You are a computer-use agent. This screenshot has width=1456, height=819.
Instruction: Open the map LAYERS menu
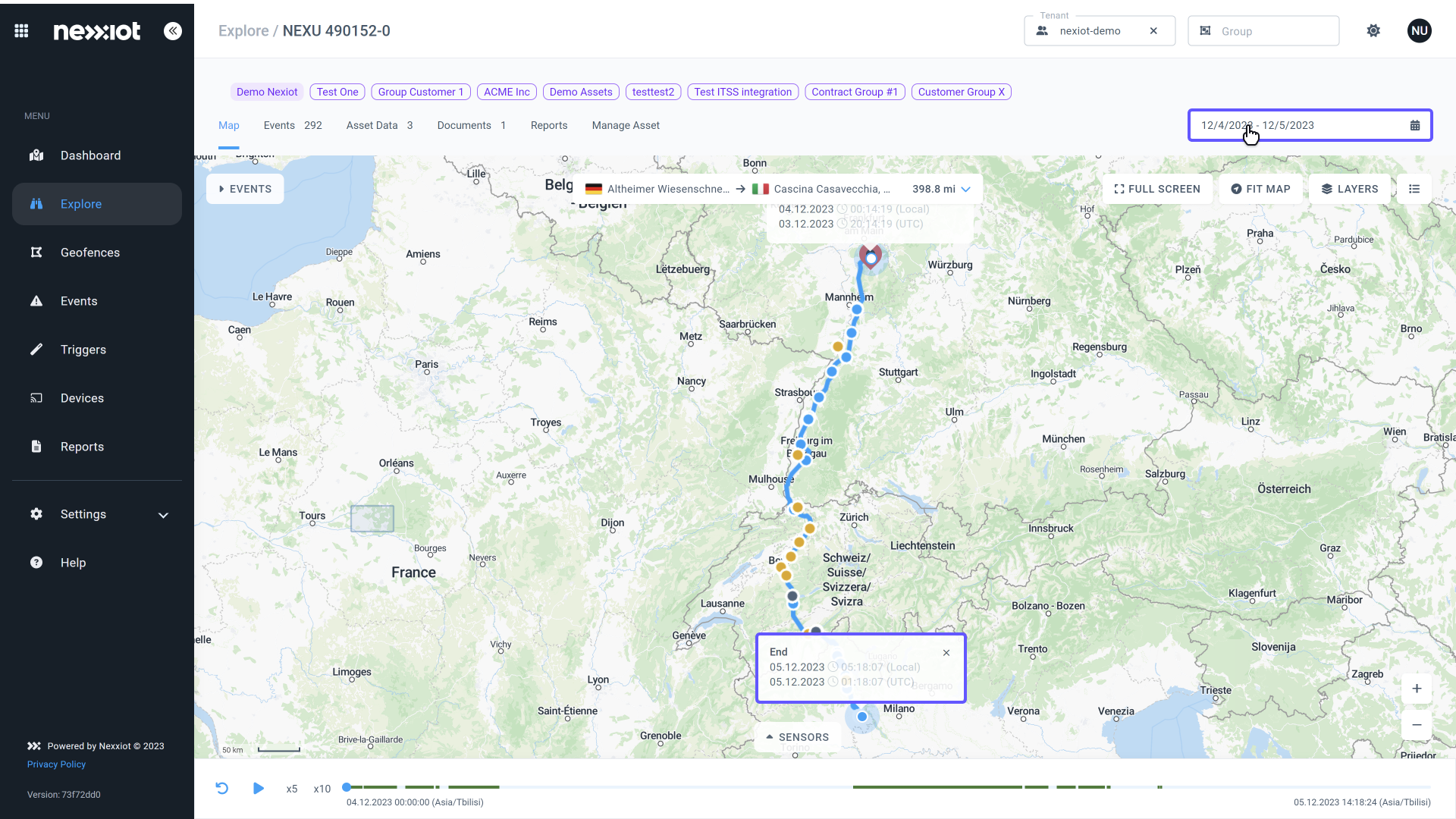click(x=1350, y=189)
